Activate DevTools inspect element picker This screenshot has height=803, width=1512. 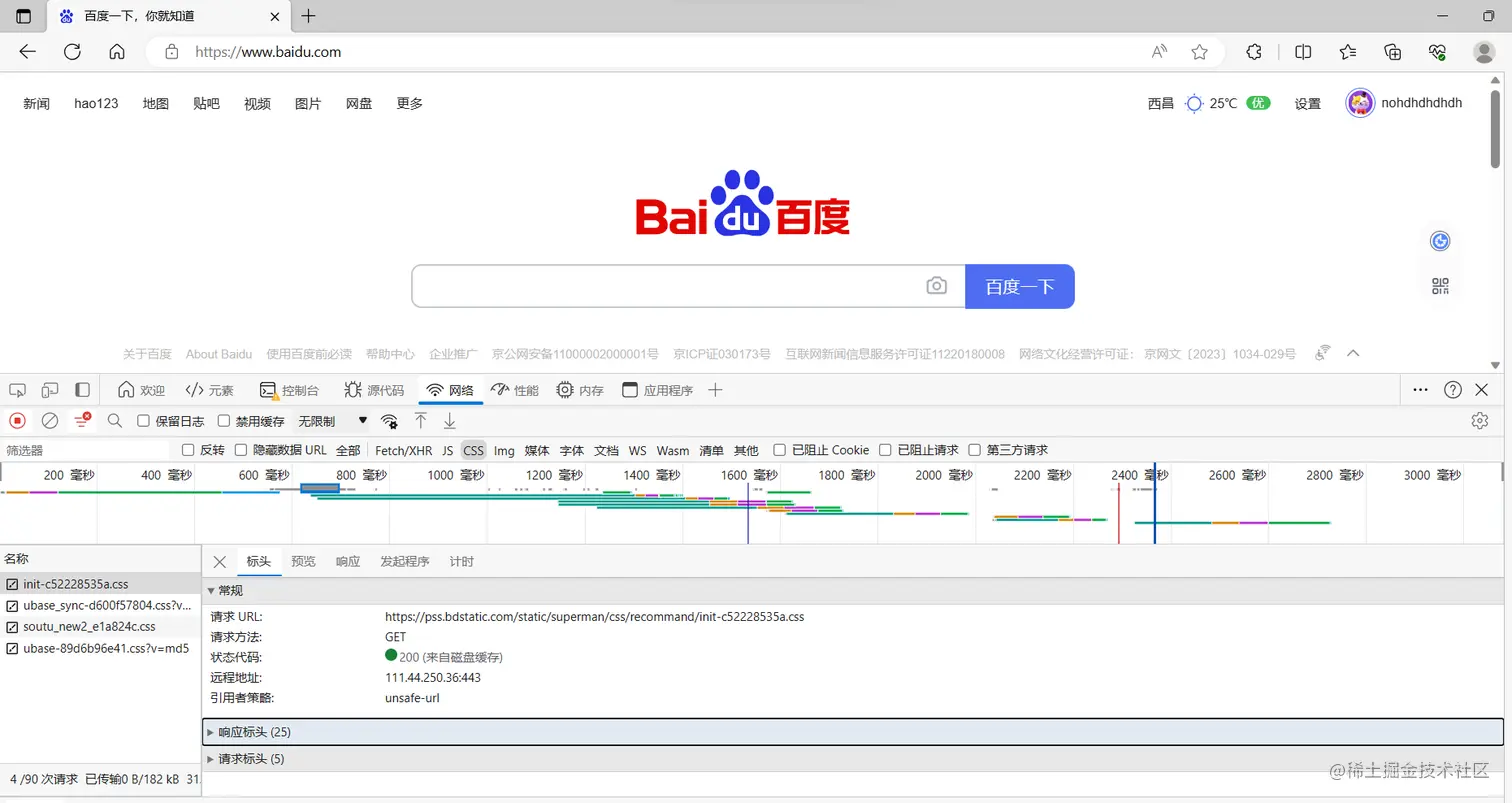tap(18, 390)
